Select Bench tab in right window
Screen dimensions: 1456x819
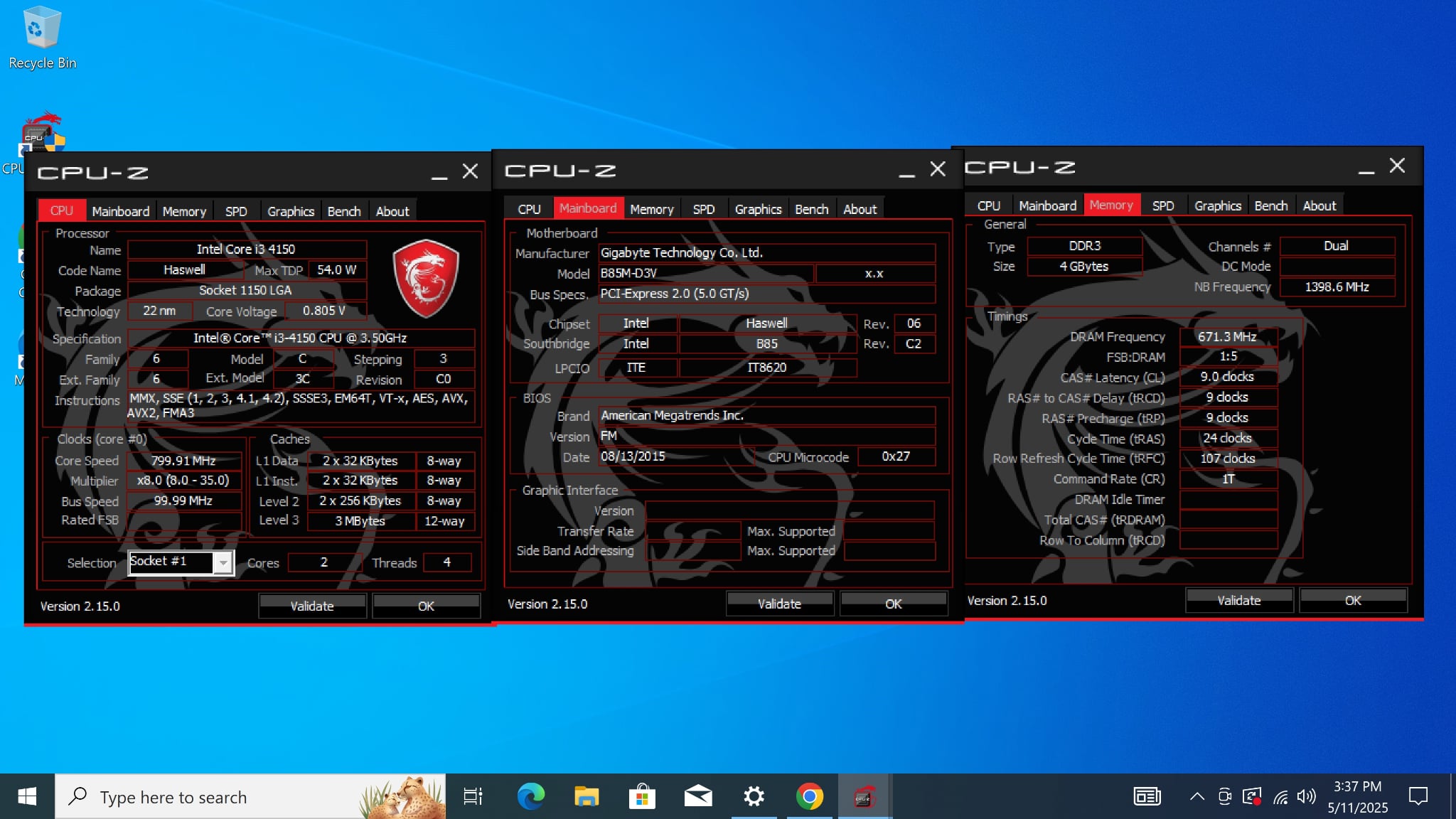point(1271,205)
